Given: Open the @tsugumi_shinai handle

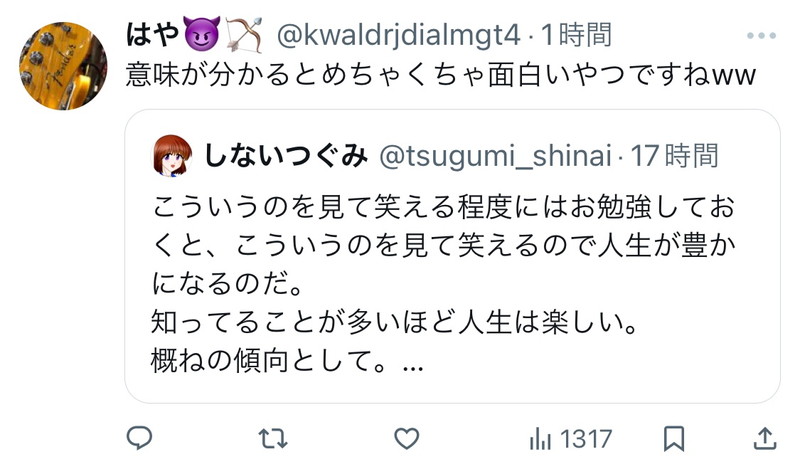Looking at the screenshot, I should coord(495,156).
